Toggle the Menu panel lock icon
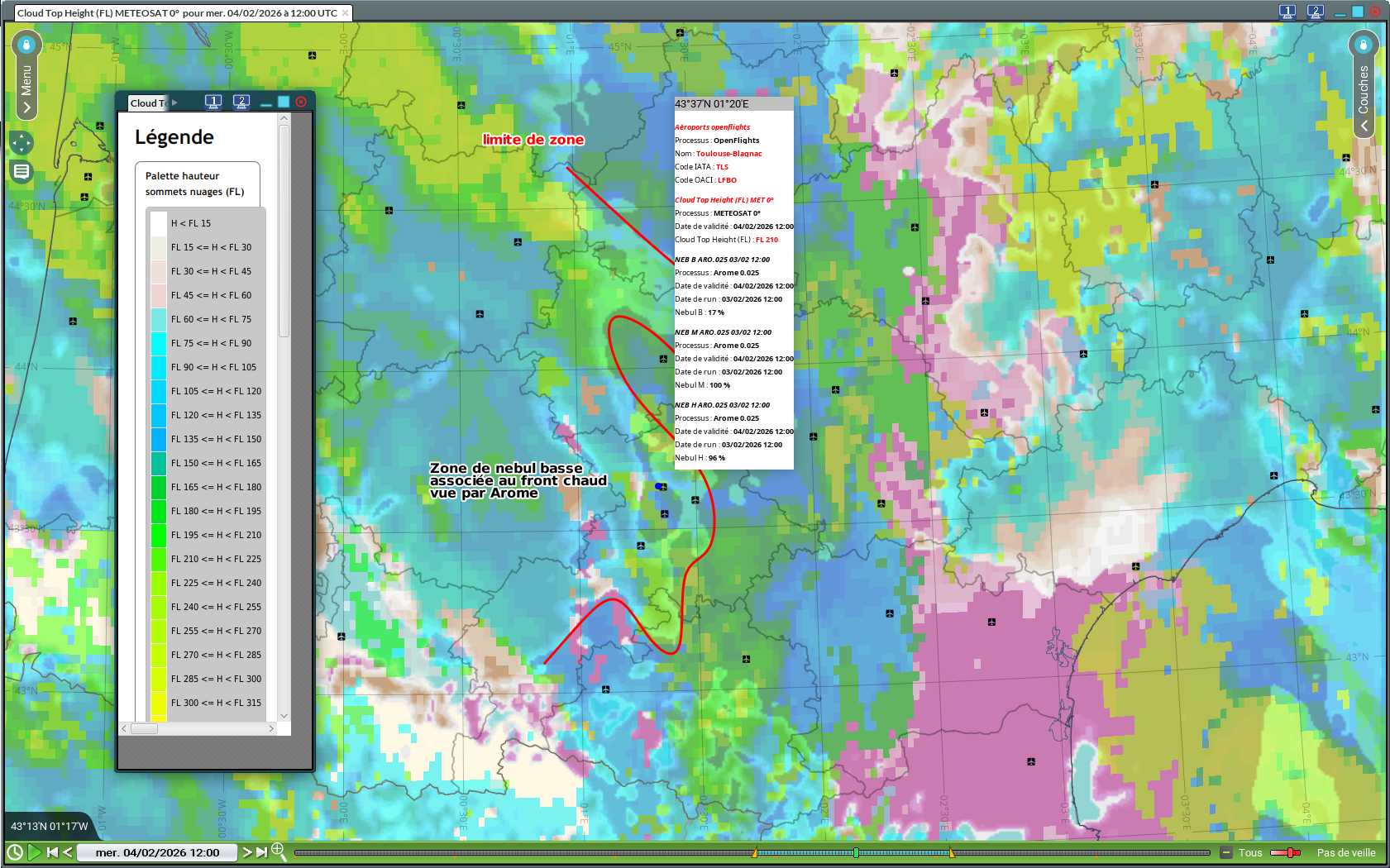 pos(26,44)
